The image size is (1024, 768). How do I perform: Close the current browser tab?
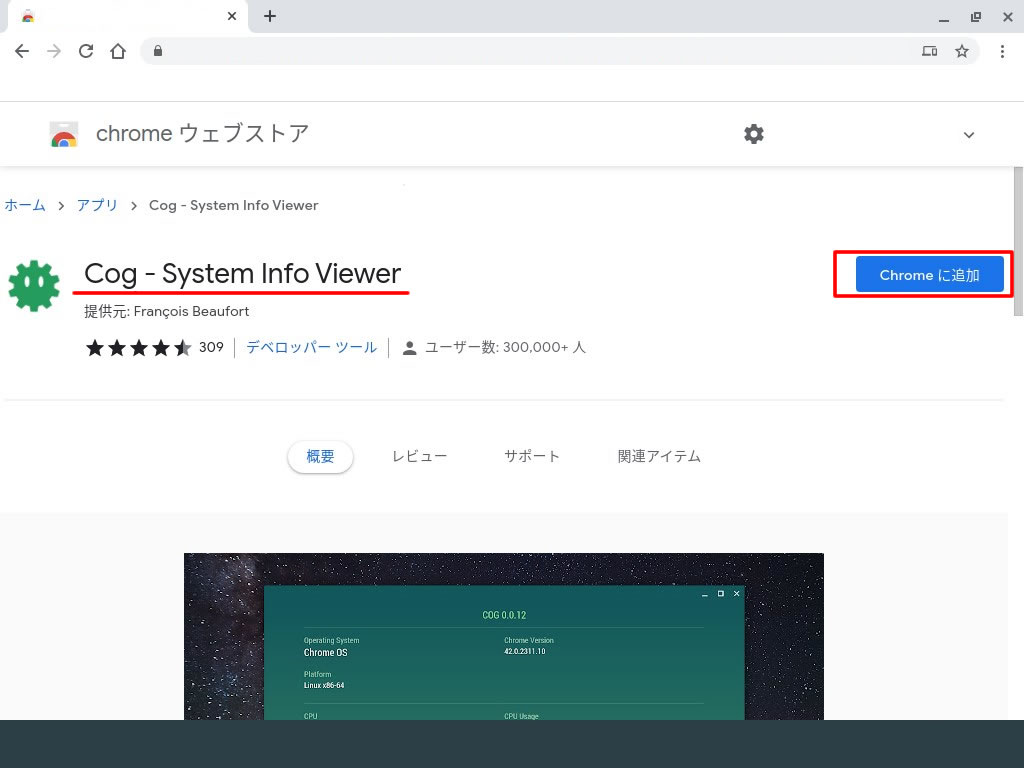pyautogui.click(x=232, y=16)
